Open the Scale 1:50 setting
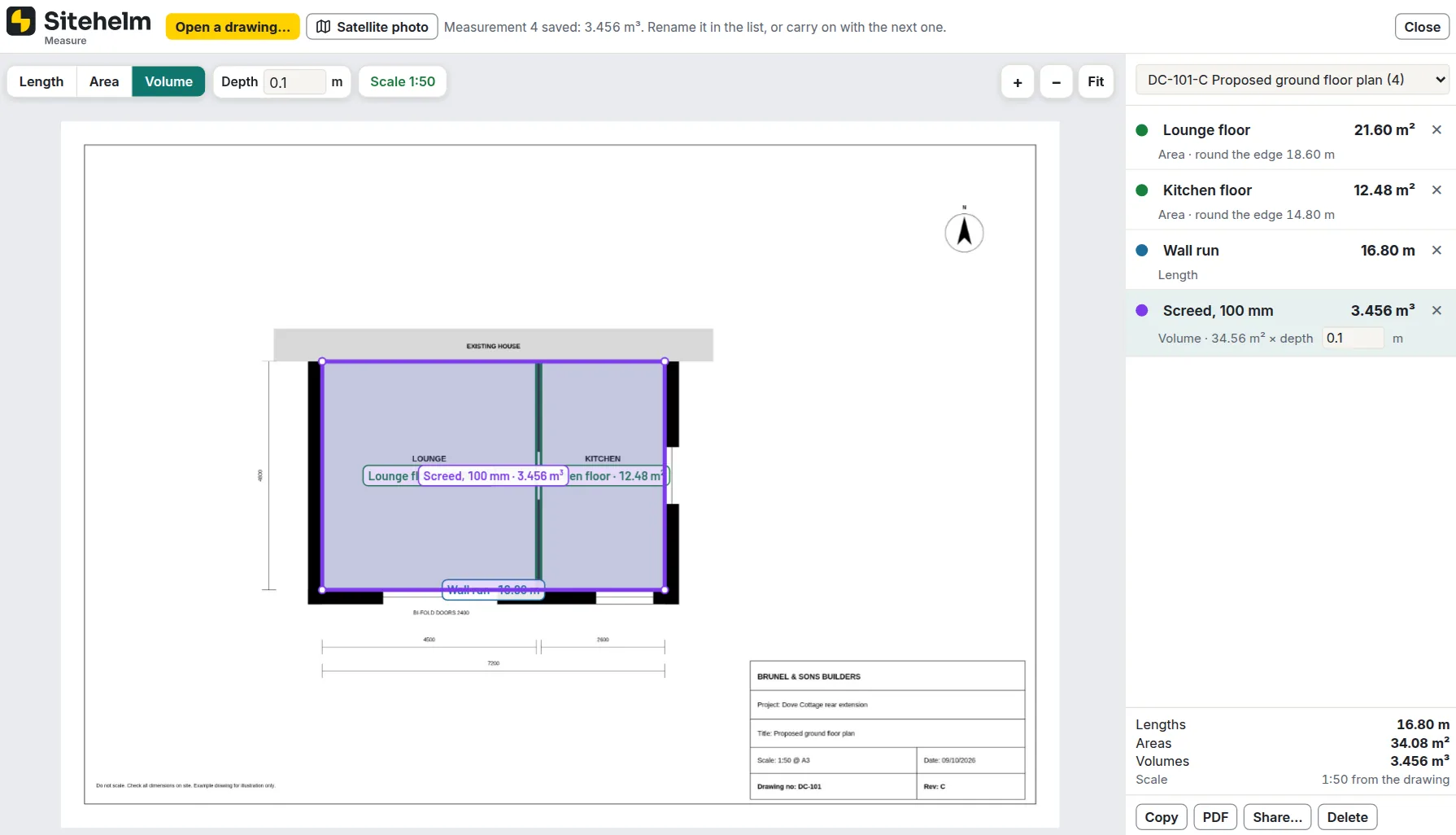 click(403, 81)
